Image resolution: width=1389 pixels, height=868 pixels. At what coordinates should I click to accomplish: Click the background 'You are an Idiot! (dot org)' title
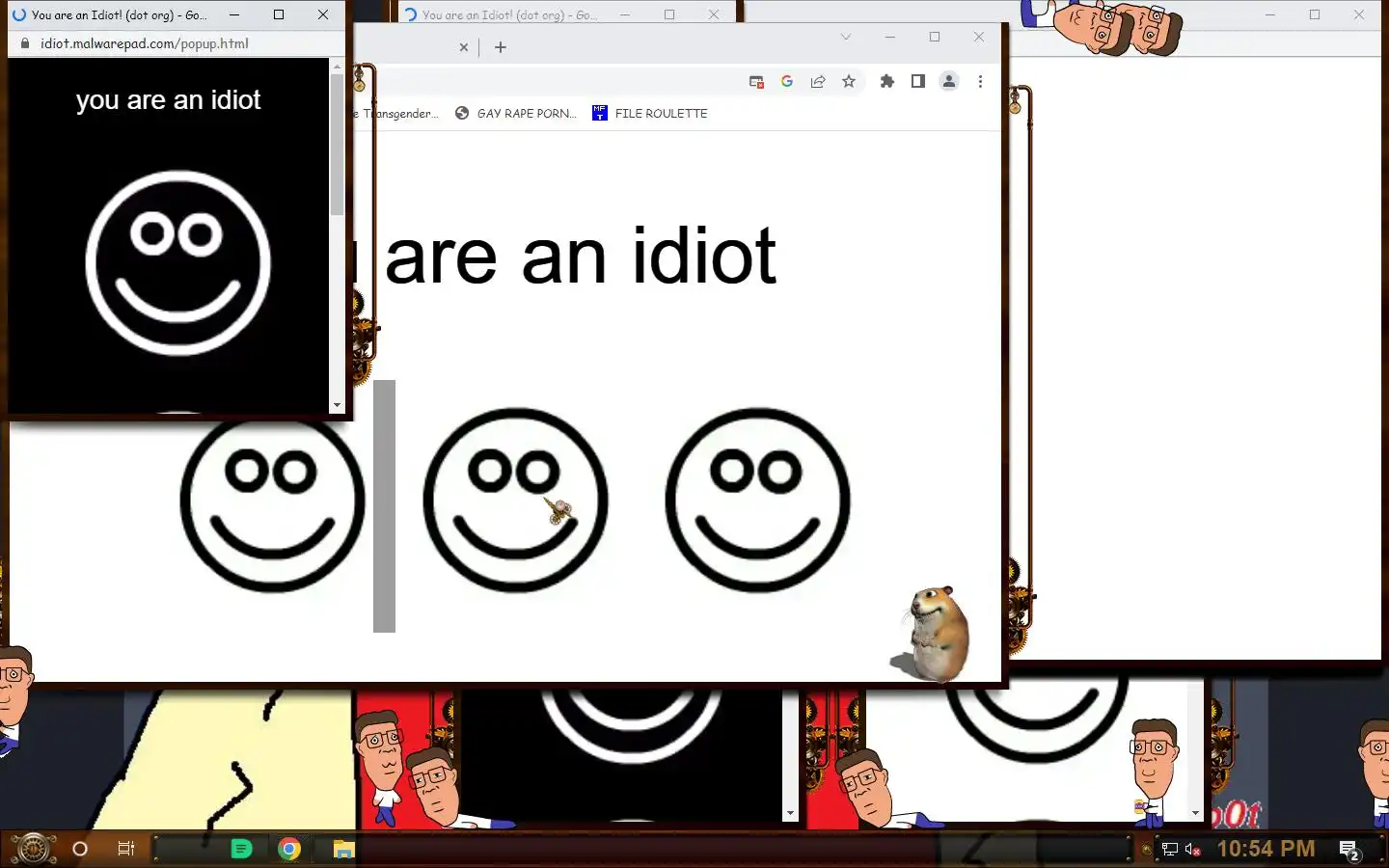point(510,15)
